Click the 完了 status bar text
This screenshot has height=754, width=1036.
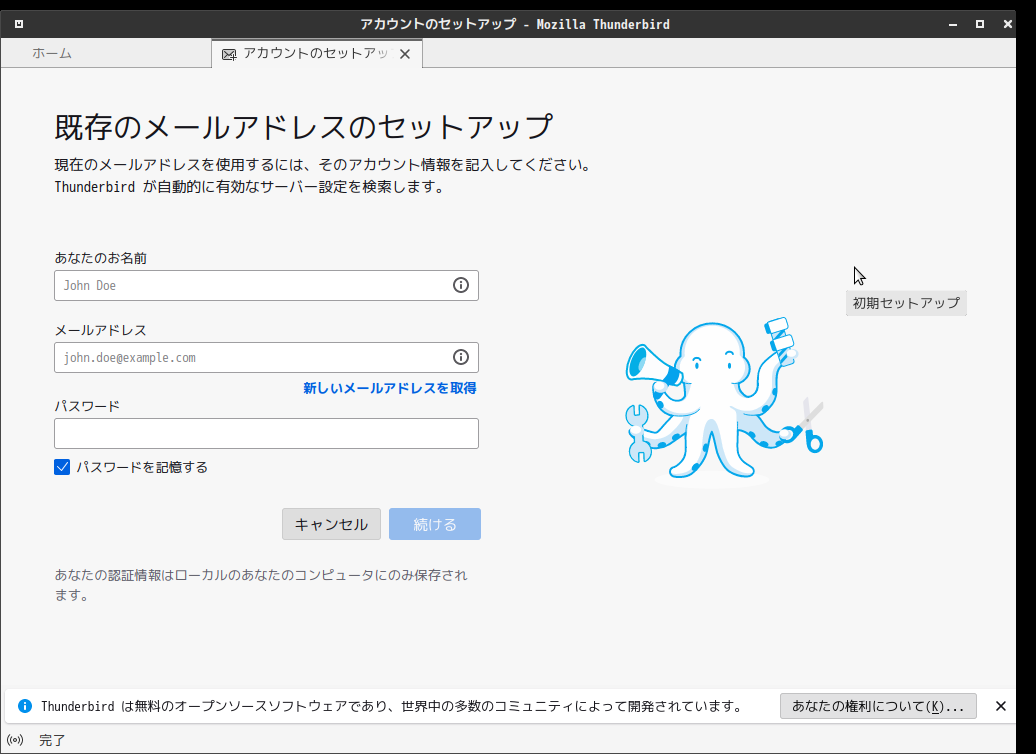(x=52, y=740)
